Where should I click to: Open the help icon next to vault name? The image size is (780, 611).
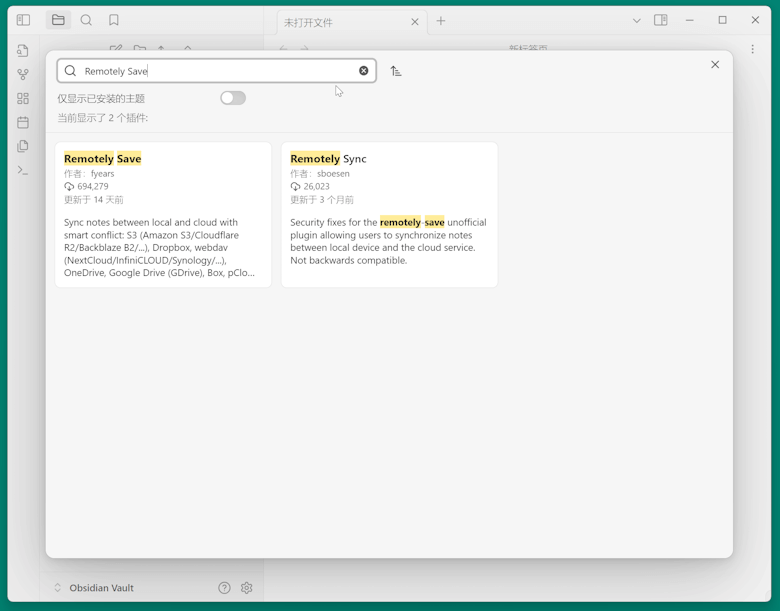(x=224, y=588)
